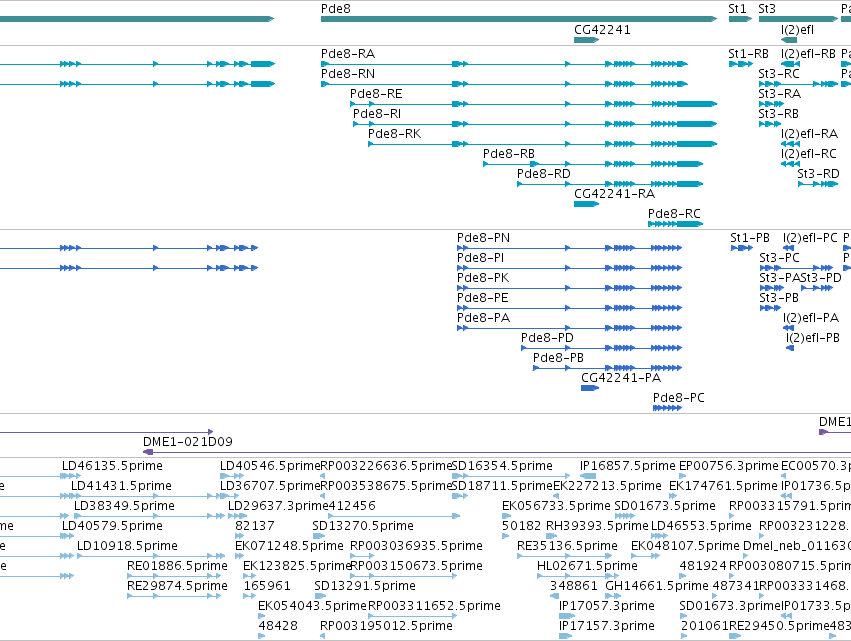Select protein Pde8-PA

pyautogui.click(x=484, y=318)
